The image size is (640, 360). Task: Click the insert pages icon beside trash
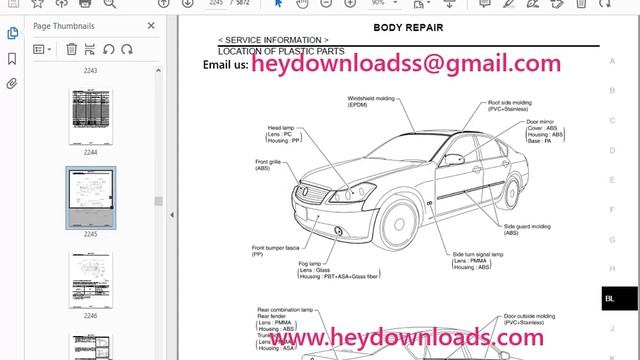pos(89,49)
